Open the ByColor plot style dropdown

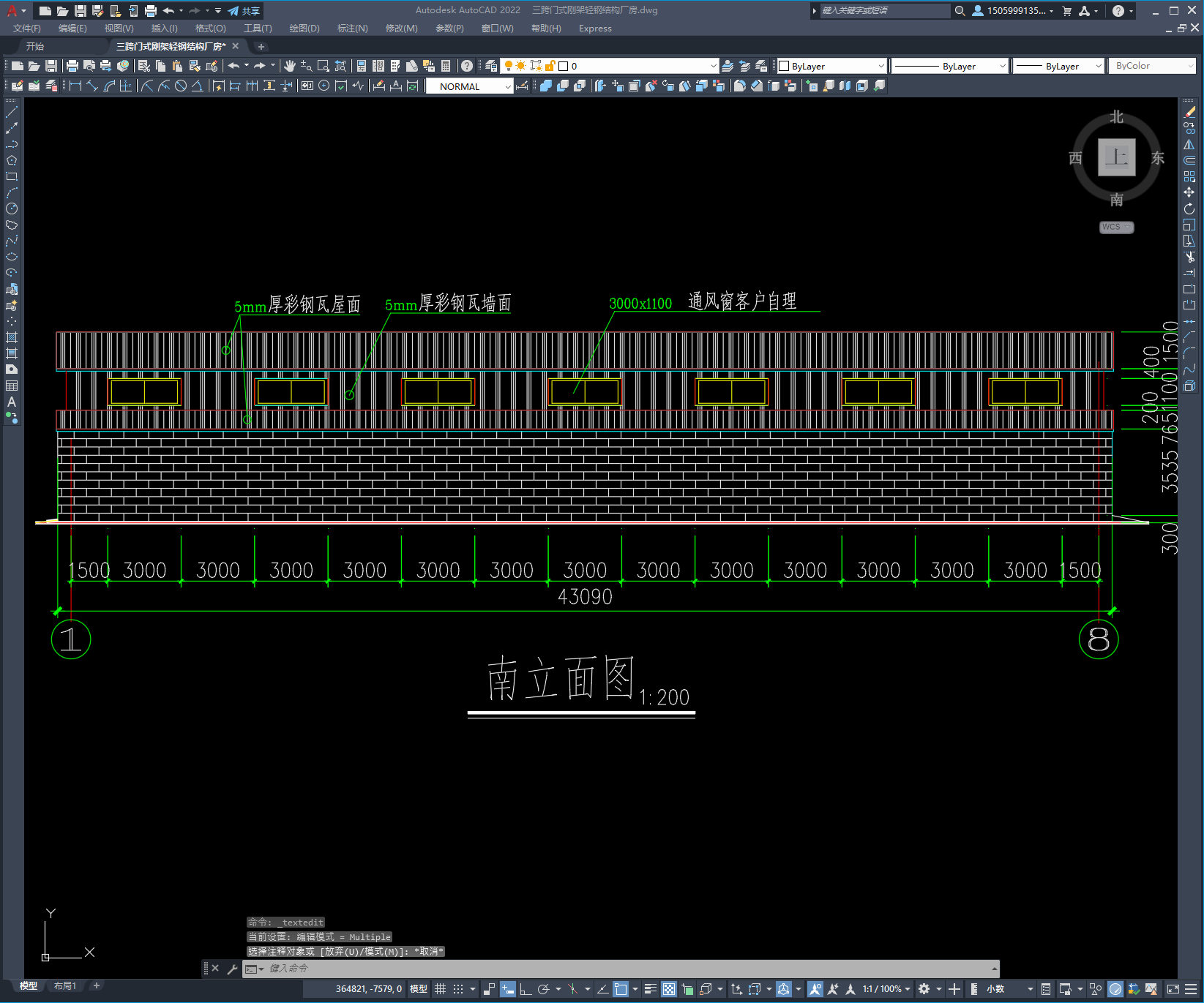[1152, 66]
